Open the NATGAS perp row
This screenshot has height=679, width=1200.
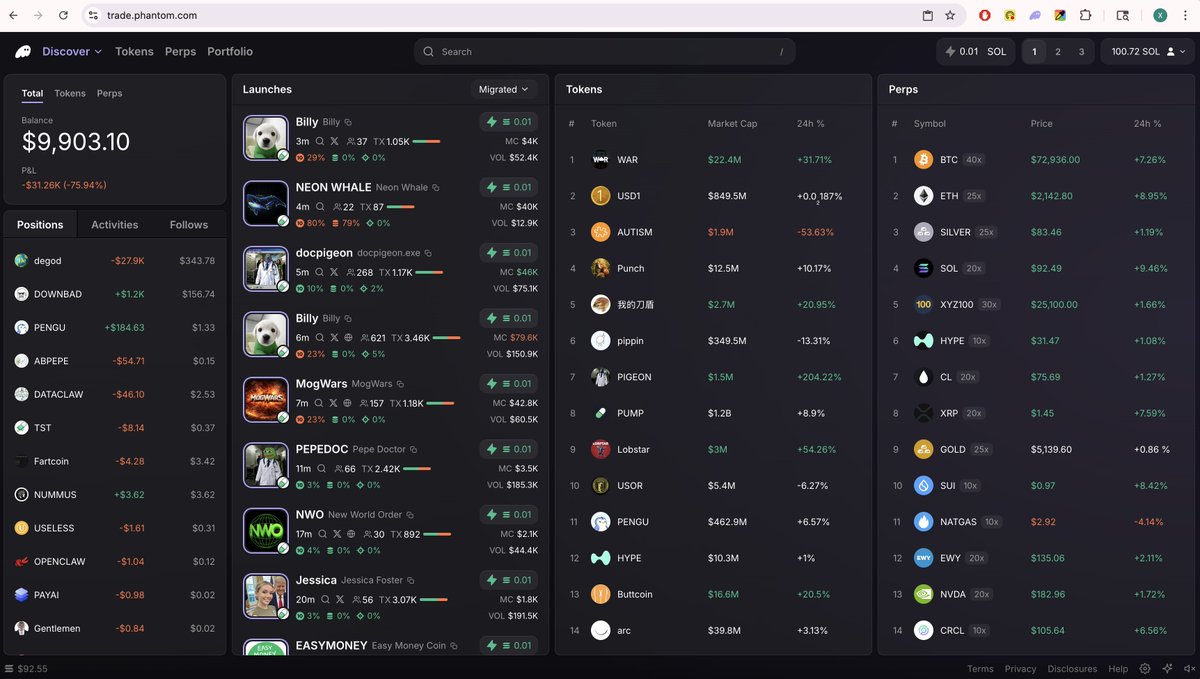1036,522
